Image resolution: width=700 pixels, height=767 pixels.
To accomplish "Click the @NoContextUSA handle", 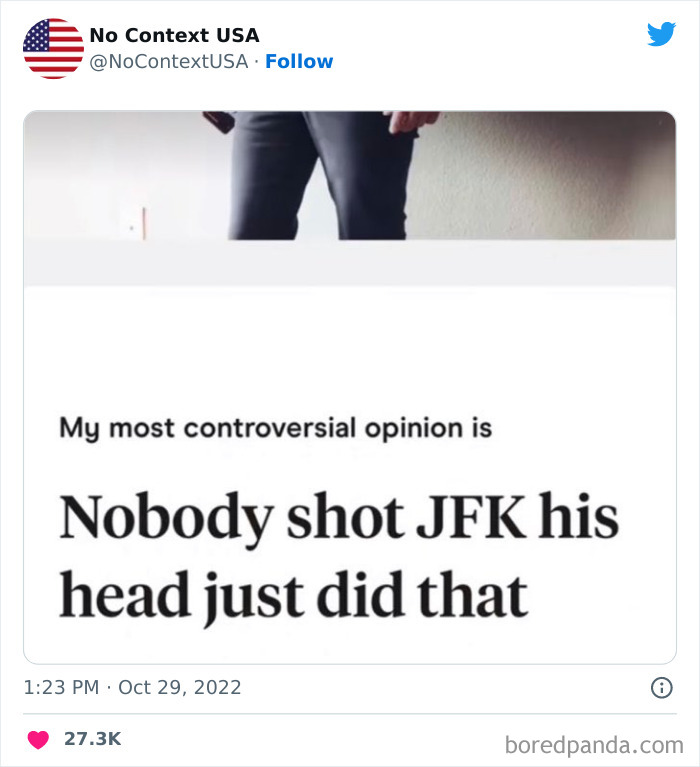I will coord(168,62).
